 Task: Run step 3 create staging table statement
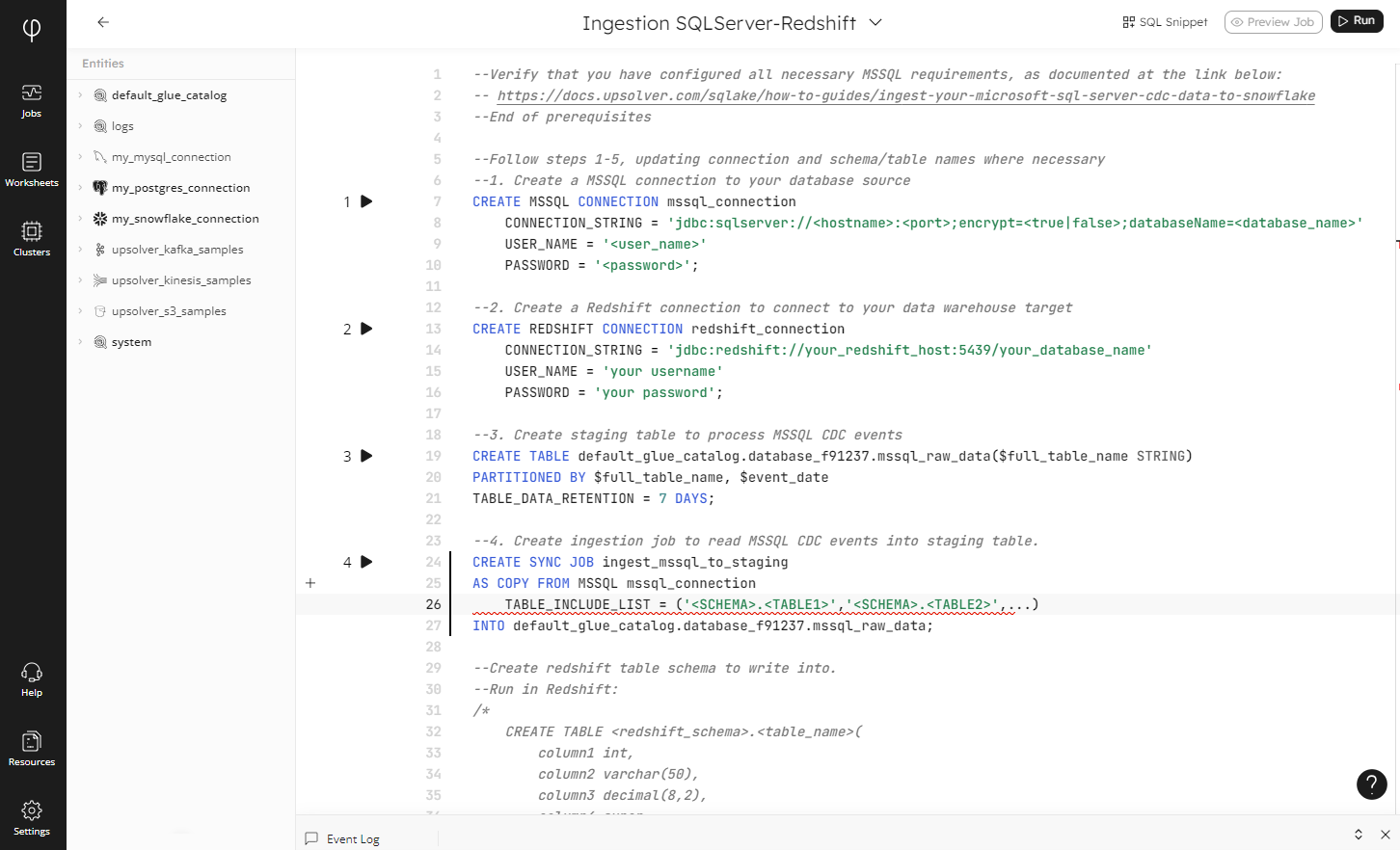pos(366,456)
